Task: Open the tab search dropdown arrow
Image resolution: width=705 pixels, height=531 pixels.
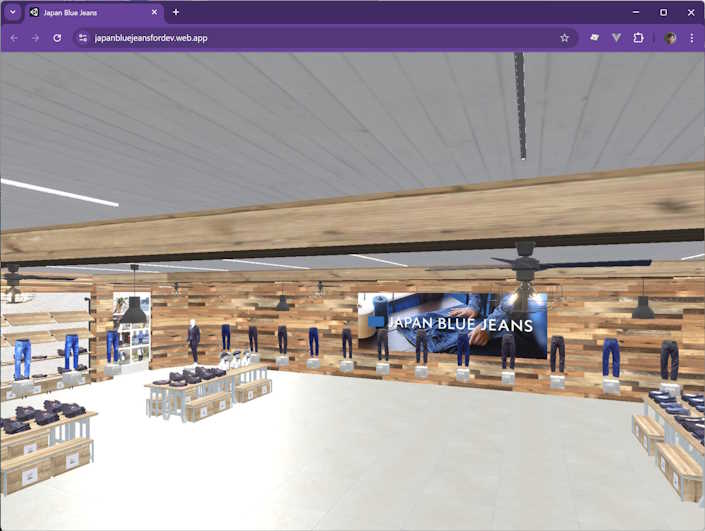Action: click(x=13, y=12)
